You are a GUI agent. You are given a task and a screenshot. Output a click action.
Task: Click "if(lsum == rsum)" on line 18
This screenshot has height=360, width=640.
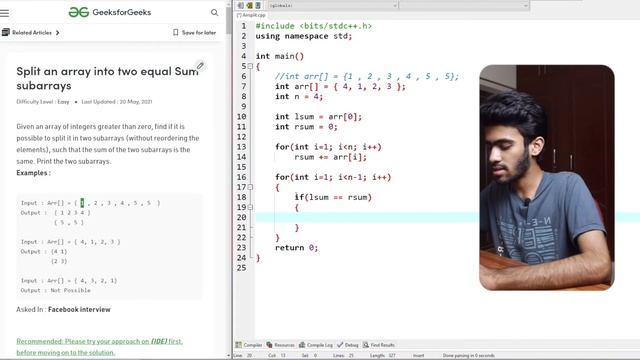click(333, 198)
